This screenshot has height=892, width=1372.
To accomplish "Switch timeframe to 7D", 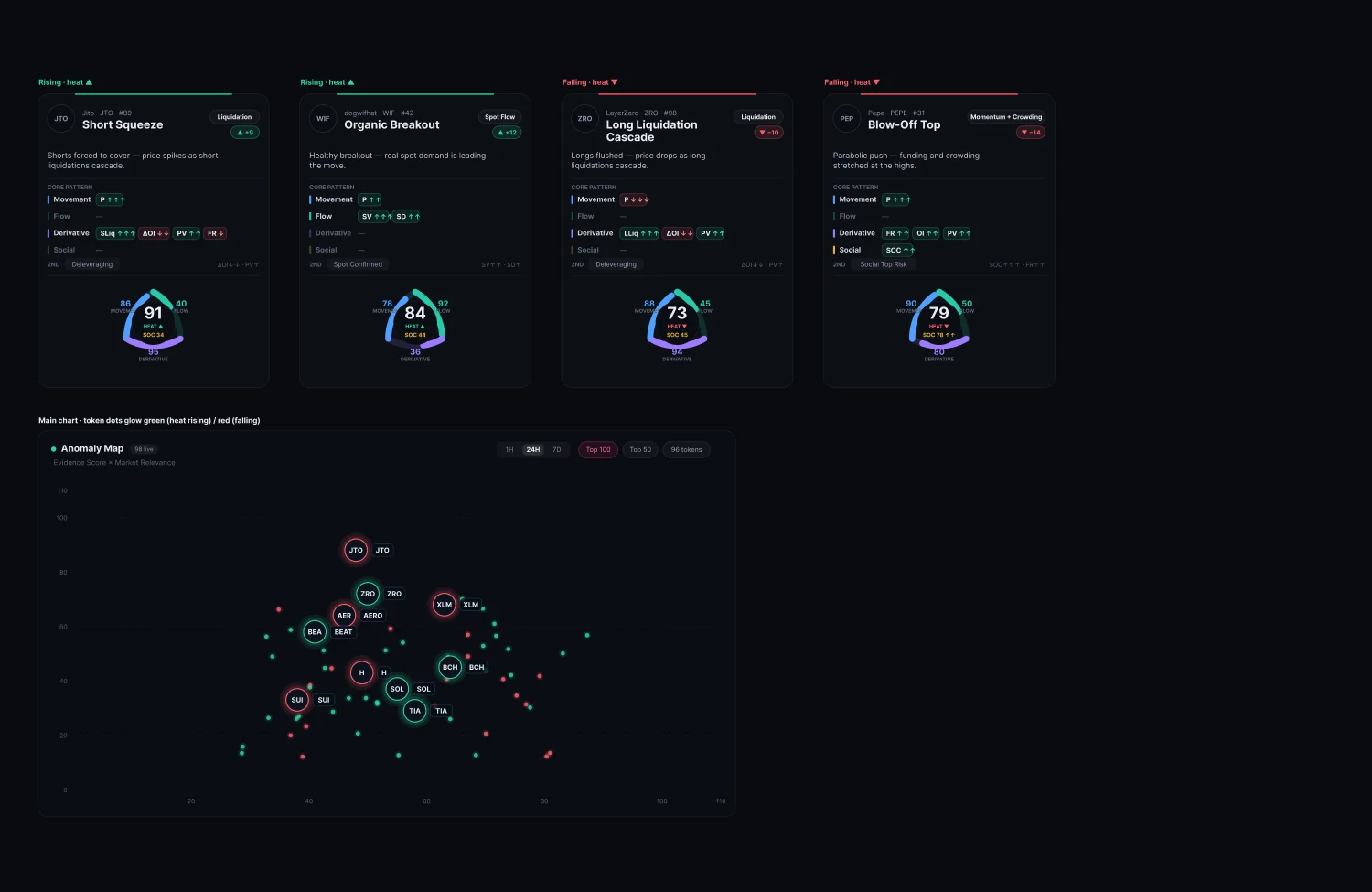I will click(x=556, y=450).
